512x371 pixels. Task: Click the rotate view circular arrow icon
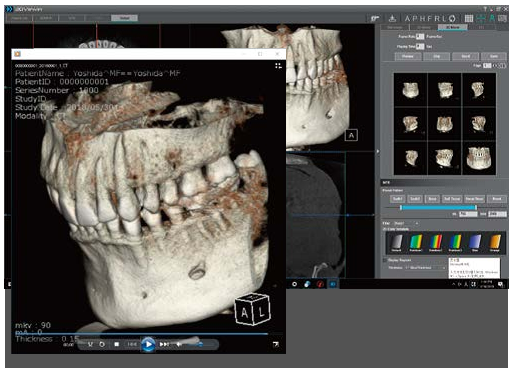[452, 18]
